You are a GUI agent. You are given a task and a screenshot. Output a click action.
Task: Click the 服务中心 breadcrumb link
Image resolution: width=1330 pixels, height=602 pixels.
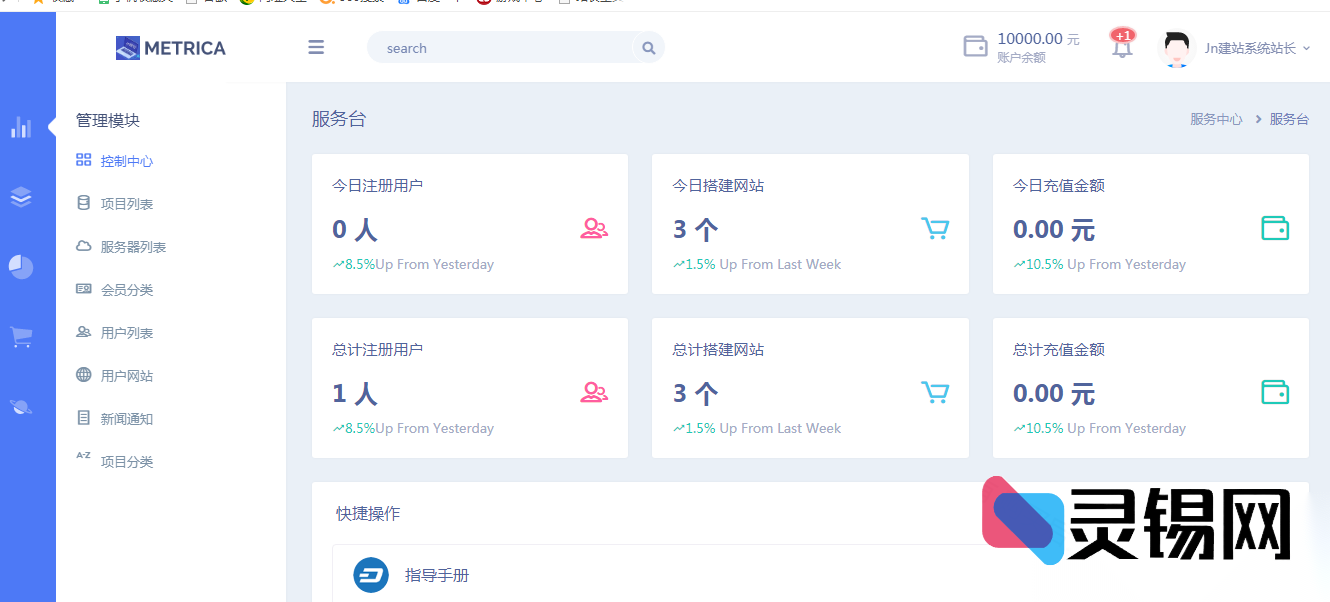pyautogui.click(x=1215, y=118)
